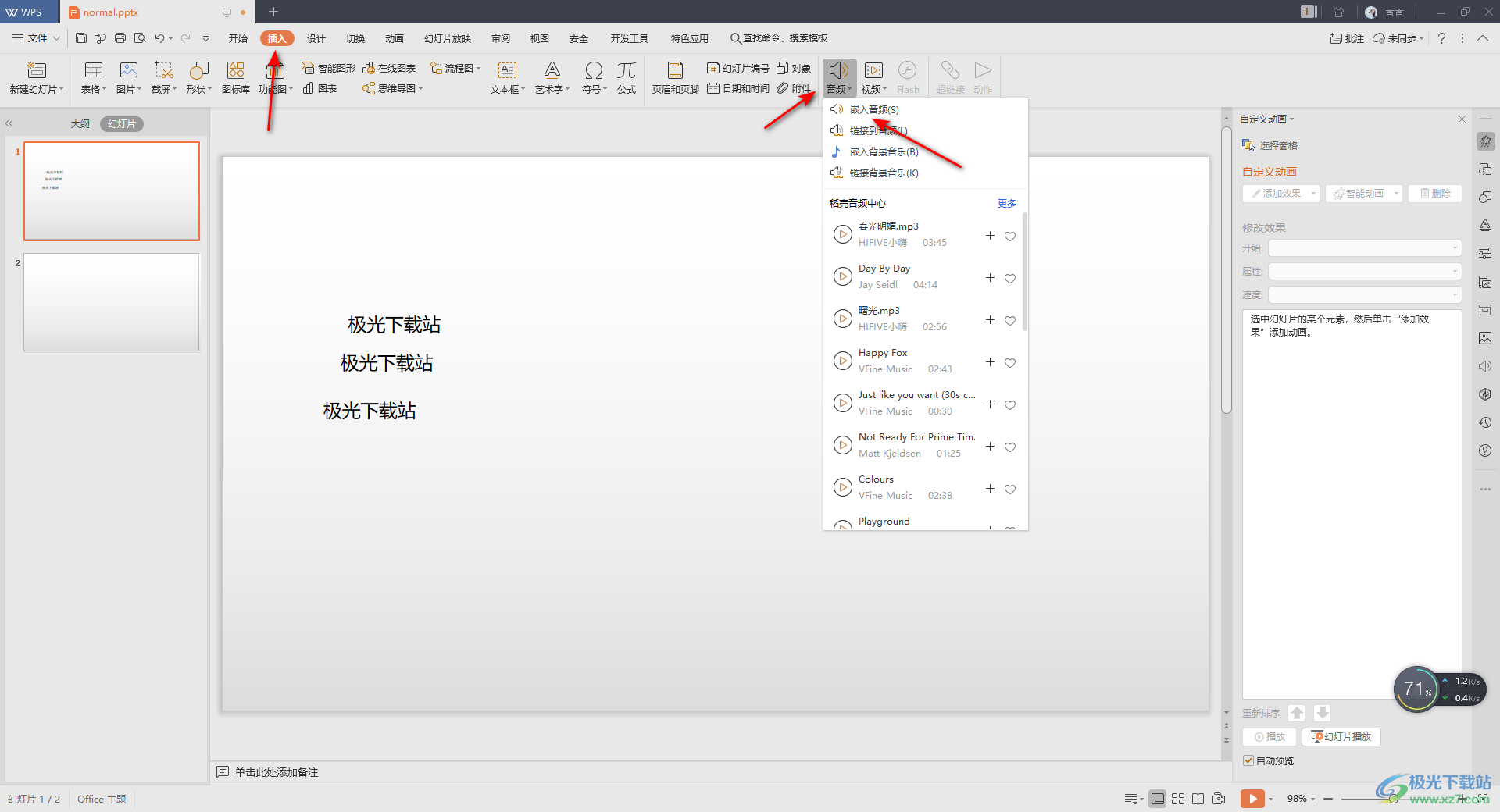This screenshot has height=812, width=1500.
Task: Play the Day By Day track preview
Action: coord(842,276)
